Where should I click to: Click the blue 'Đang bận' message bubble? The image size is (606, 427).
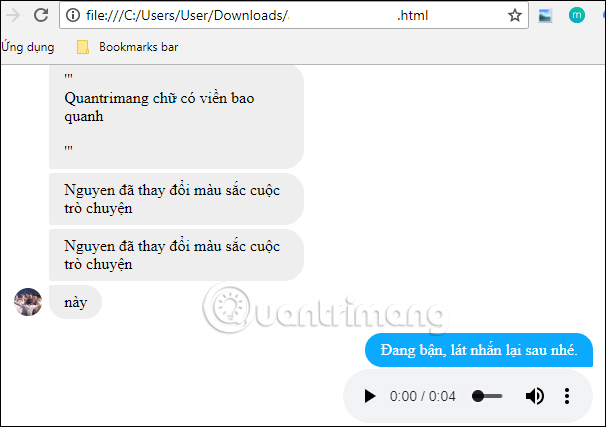pyautogui.click(x=479, y=350)
